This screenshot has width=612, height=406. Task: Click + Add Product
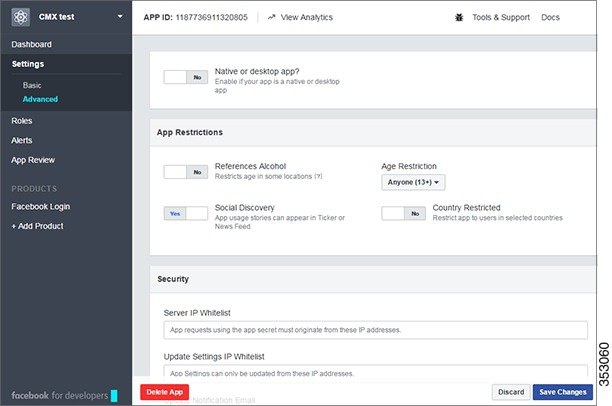click(37, 226)
